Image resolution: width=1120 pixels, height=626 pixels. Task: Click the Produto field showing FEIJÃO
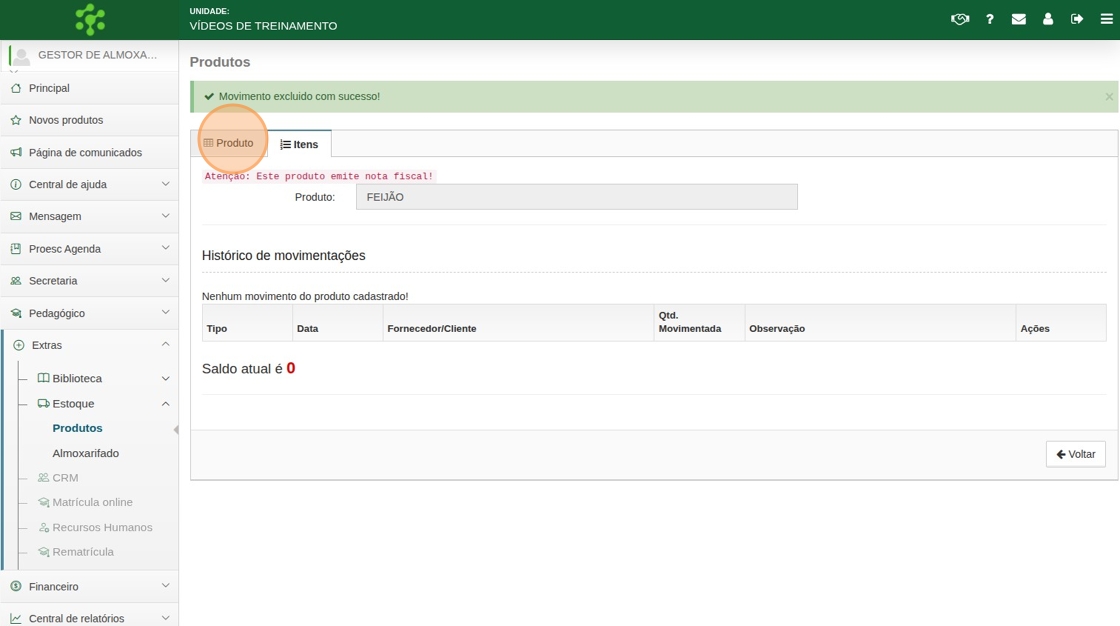576,197
